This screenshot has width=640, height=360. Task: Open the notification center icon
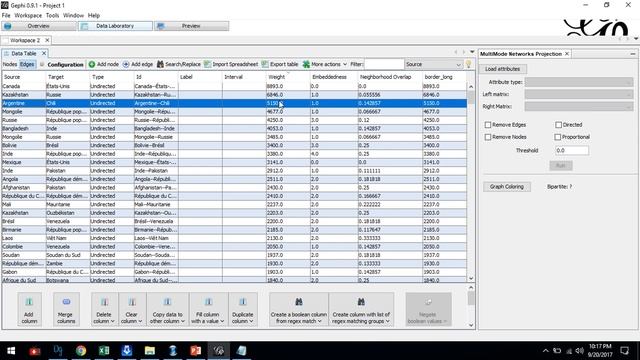point(624,351)
